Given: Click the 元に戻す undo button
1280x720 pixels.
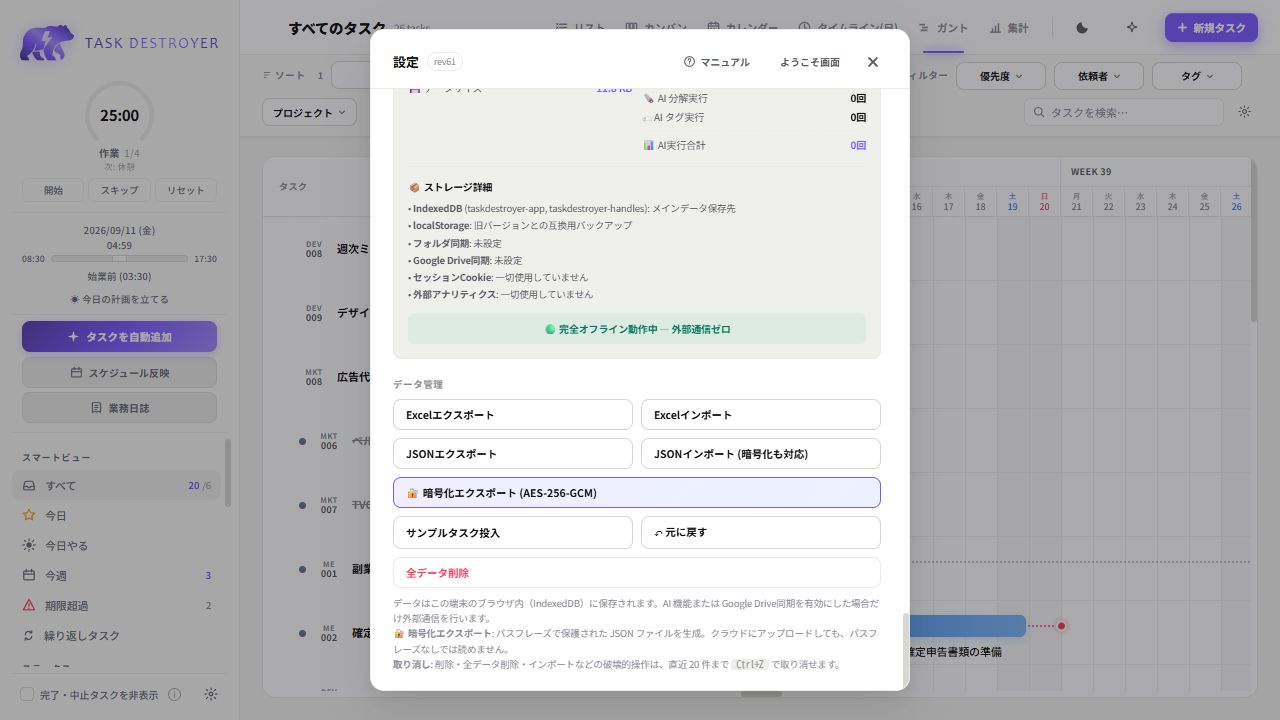Looking at the screenshot, I should [x=761, y=533].
